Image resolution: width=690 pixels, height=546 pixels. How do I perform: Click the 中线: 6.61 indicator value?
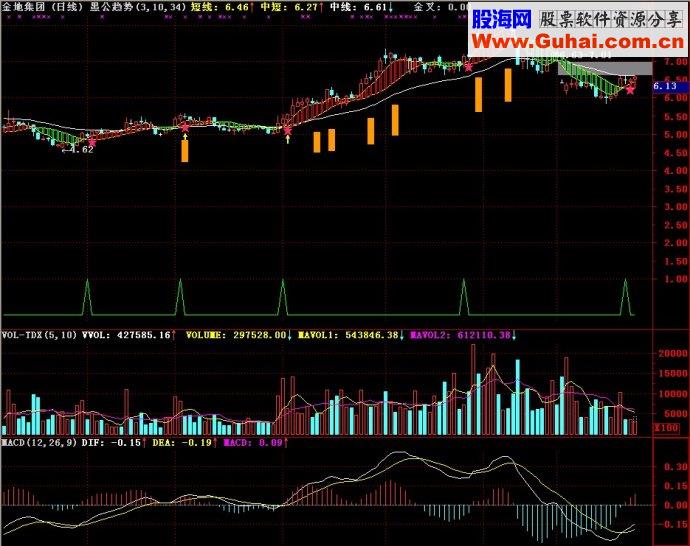(361, 7)
